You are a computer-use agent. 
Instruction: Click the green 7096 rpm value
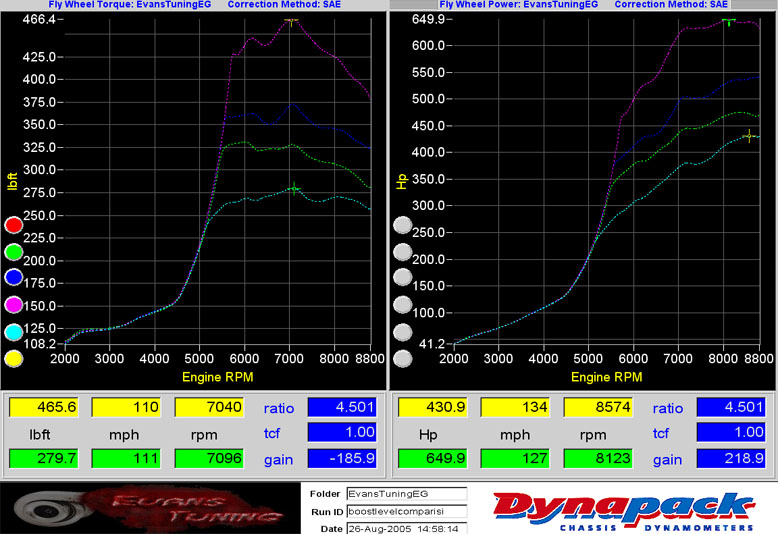point(209,458)
